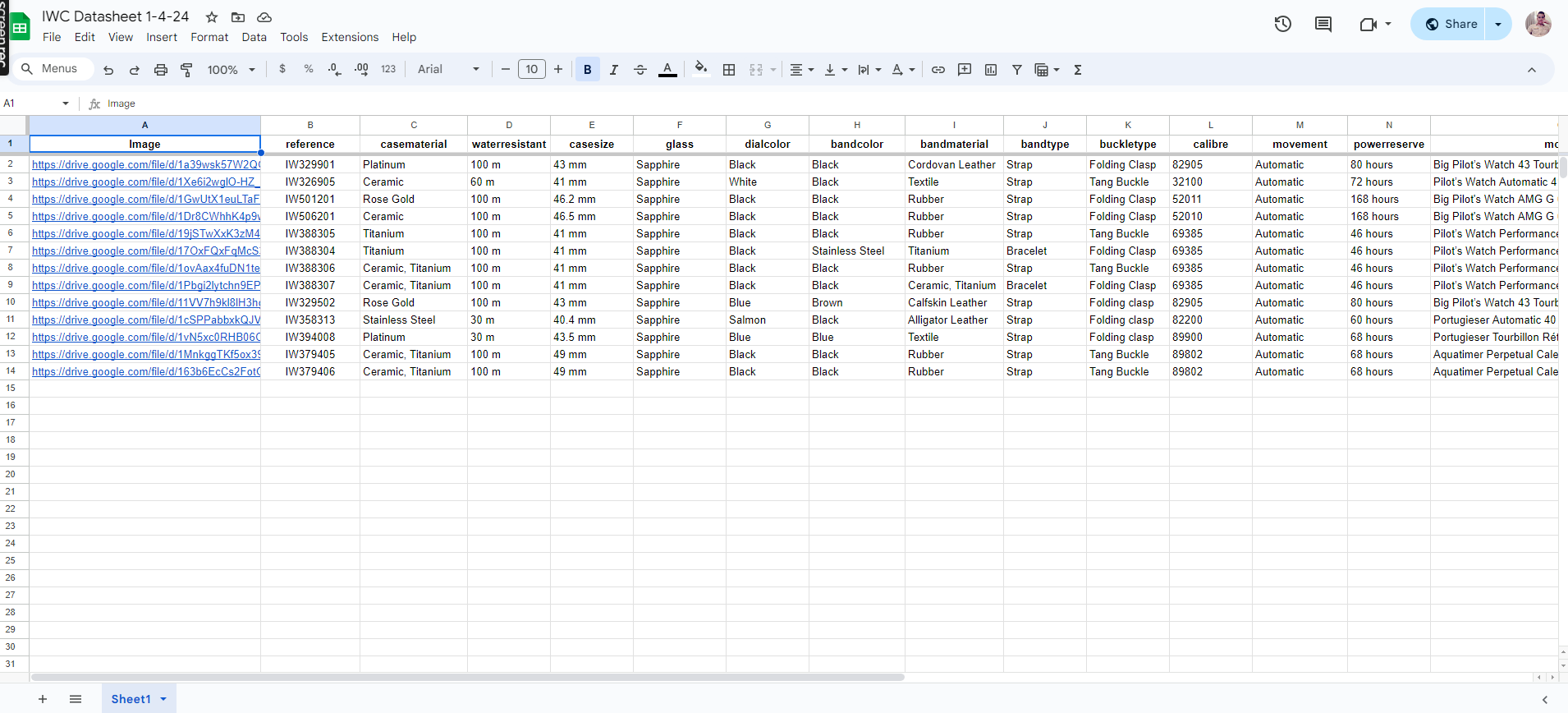Open the comments panel icon
Viewport: 1568px width, 713px height.
click(x=1323, y=24)
